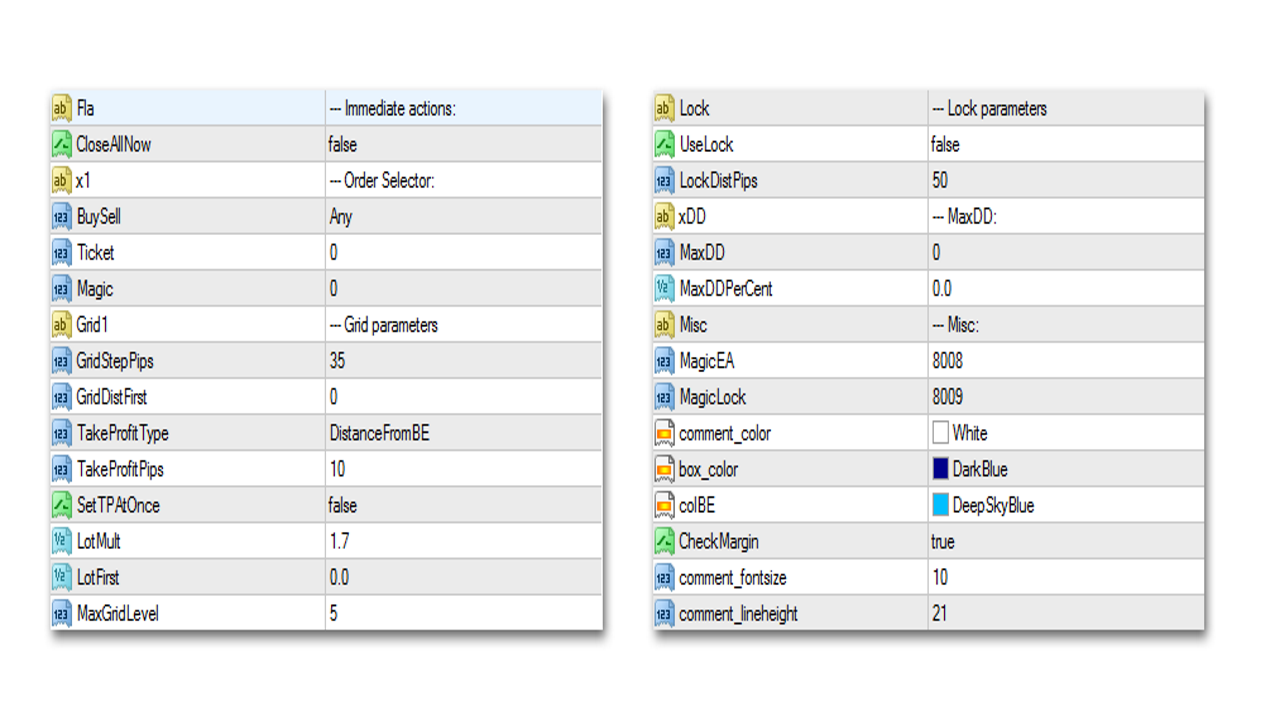This screenshot has width=1280, height=720.
Task: Click the color-type icon beside box_color
Action: point(664,469)
